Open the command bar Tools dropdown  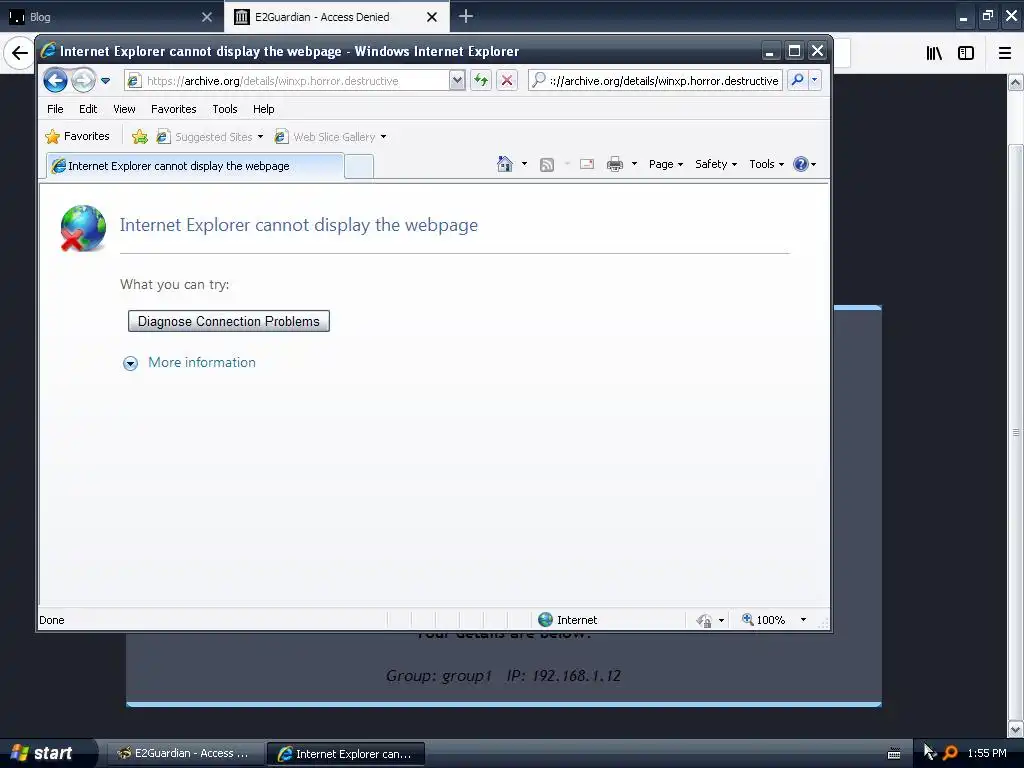766,164
